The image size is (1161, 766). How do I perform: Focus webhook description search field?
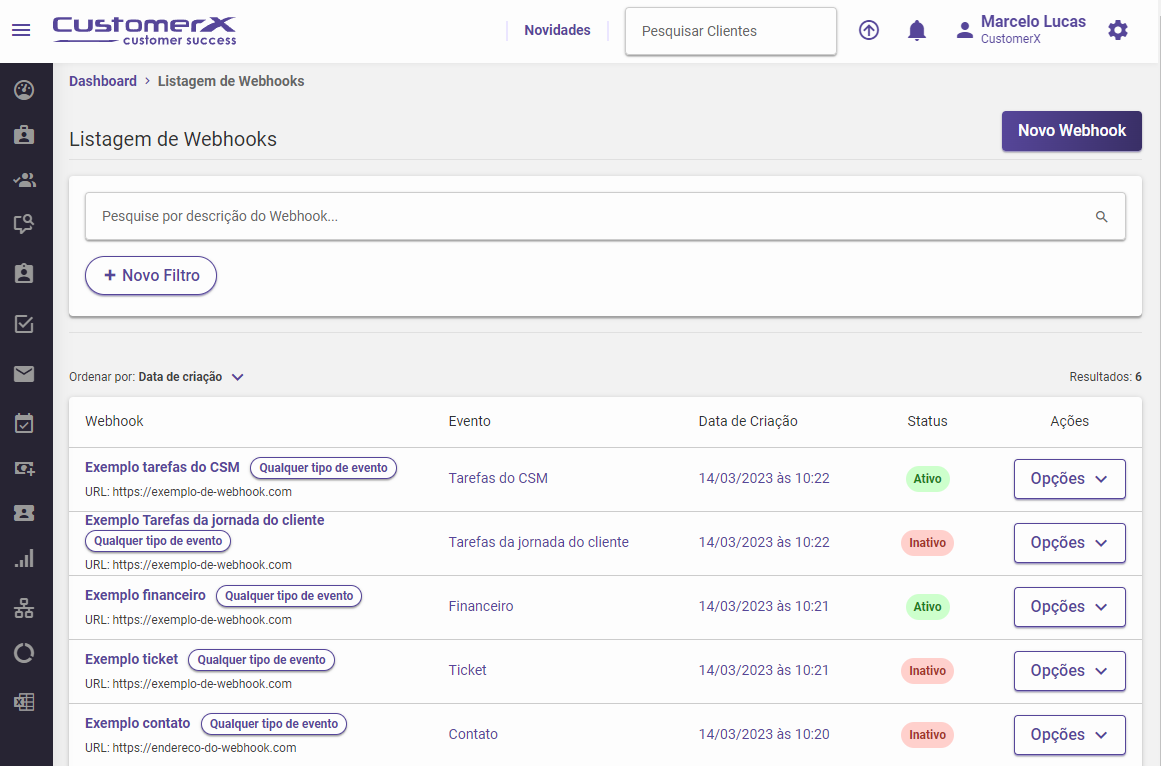[605, 216]
